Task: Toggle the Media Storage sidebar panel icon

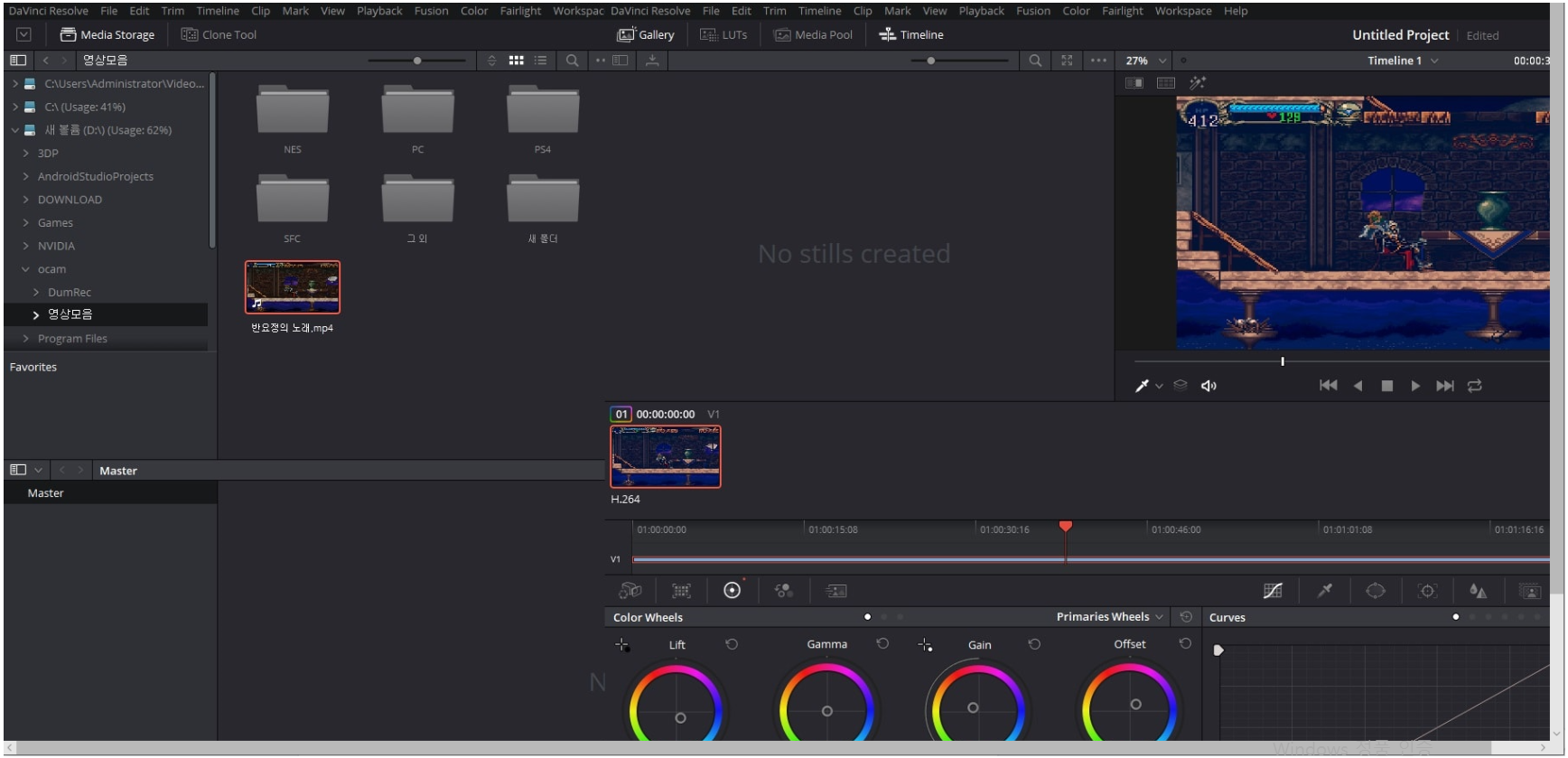Action: click(x=18, y=61)
